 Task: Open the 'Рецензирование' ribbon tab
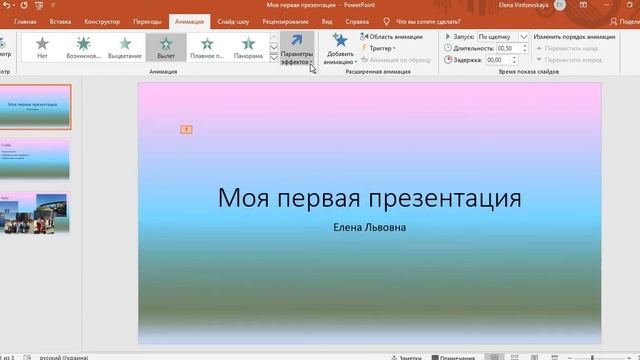285,22
